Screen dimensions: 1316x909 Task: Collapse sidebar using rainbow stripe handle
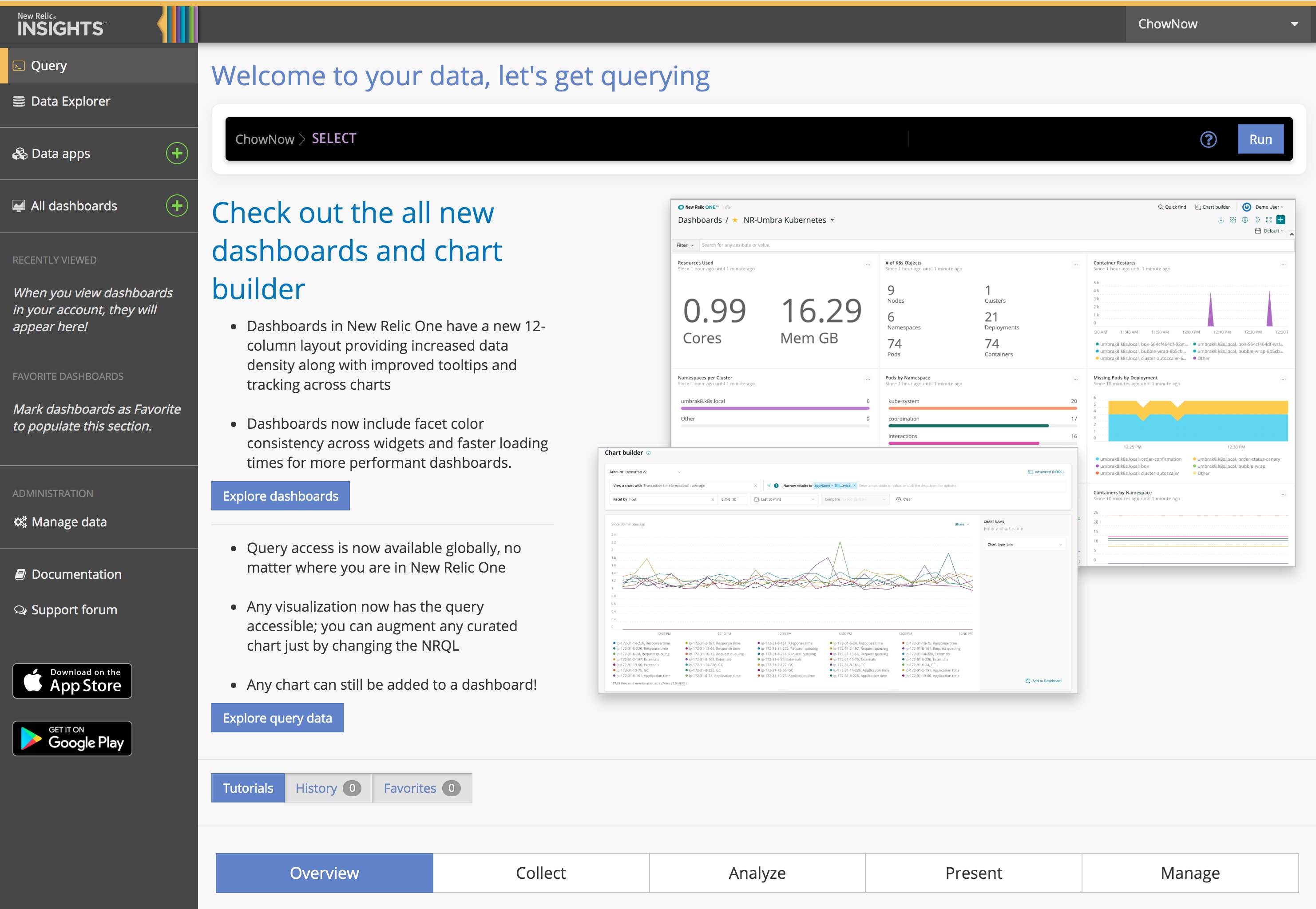click(x=177, y=24)
